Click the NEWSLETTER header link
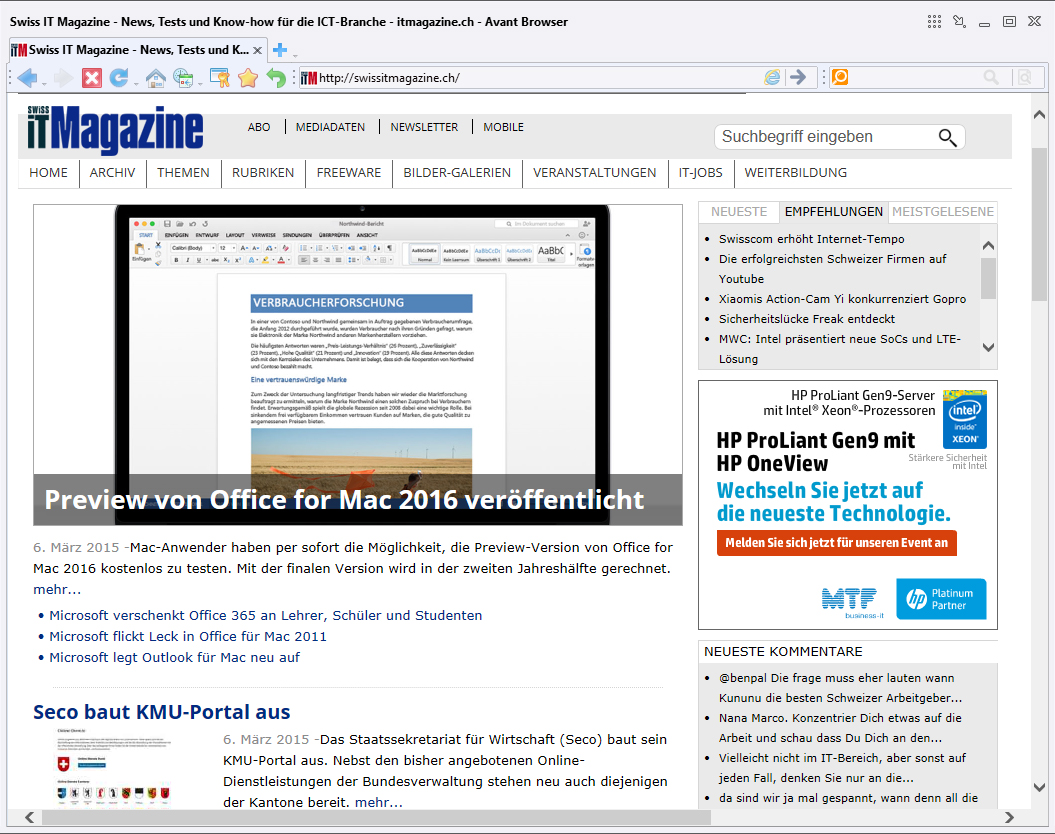The height and width of the screenshot is (834, 1055). pos(424,127)
